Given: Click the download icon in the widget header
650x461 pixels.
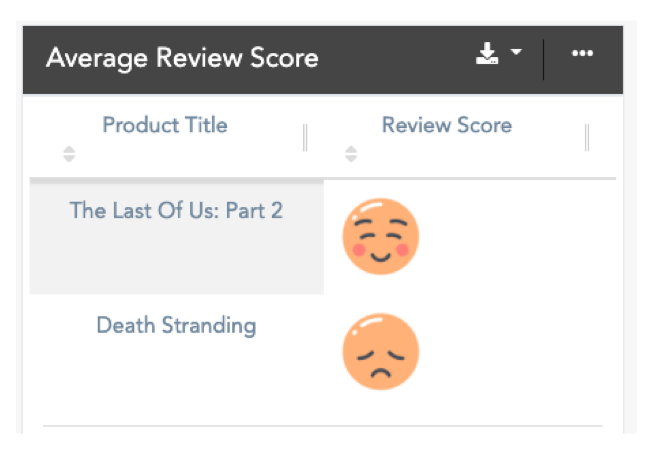Looking at the screenshot, I should (x=487, y=54).
